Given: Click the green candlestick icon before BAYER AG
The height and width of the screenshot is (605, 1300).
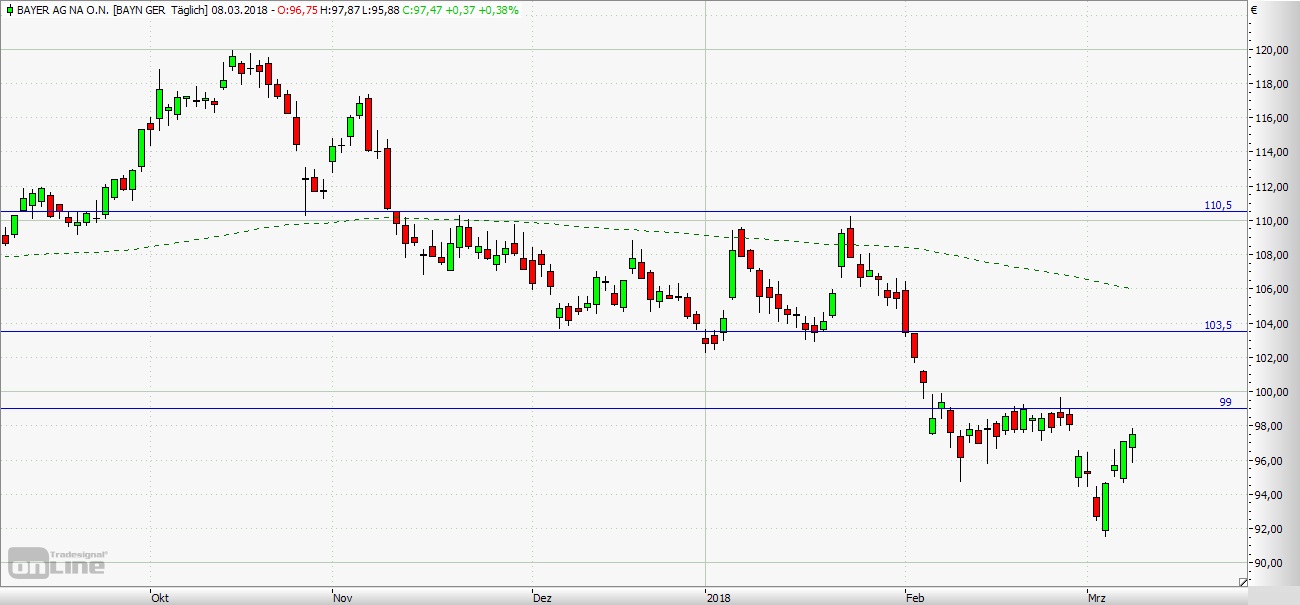Looking at the screenshot, I should 9,9.
